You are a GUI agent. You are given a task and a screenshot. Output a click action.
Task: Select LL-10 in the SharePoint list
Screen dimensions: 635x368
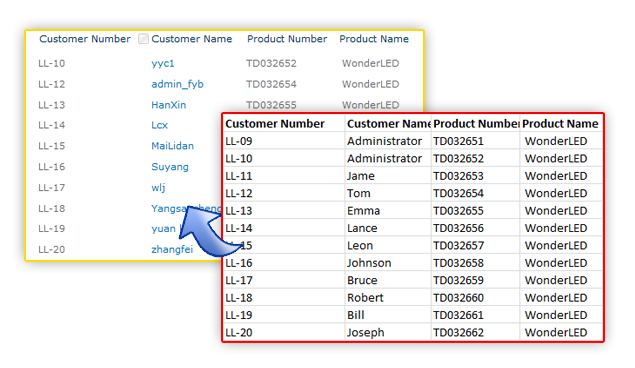[51, 64]
